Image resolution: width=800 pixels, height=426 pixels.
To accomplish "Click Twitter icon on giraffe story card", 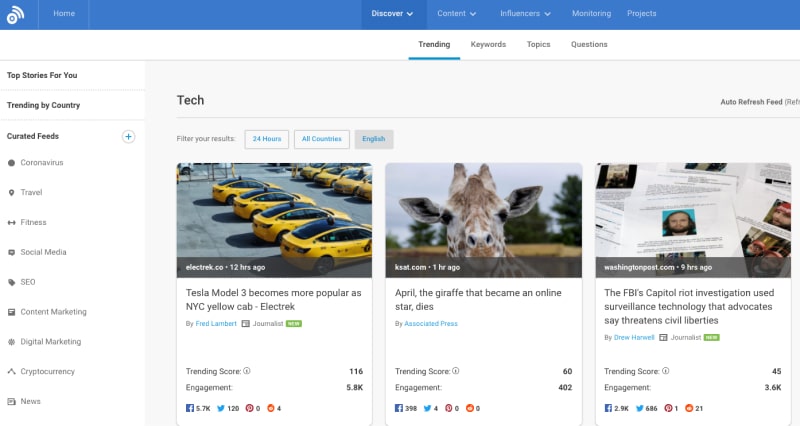I will click(x=428, y=408).
